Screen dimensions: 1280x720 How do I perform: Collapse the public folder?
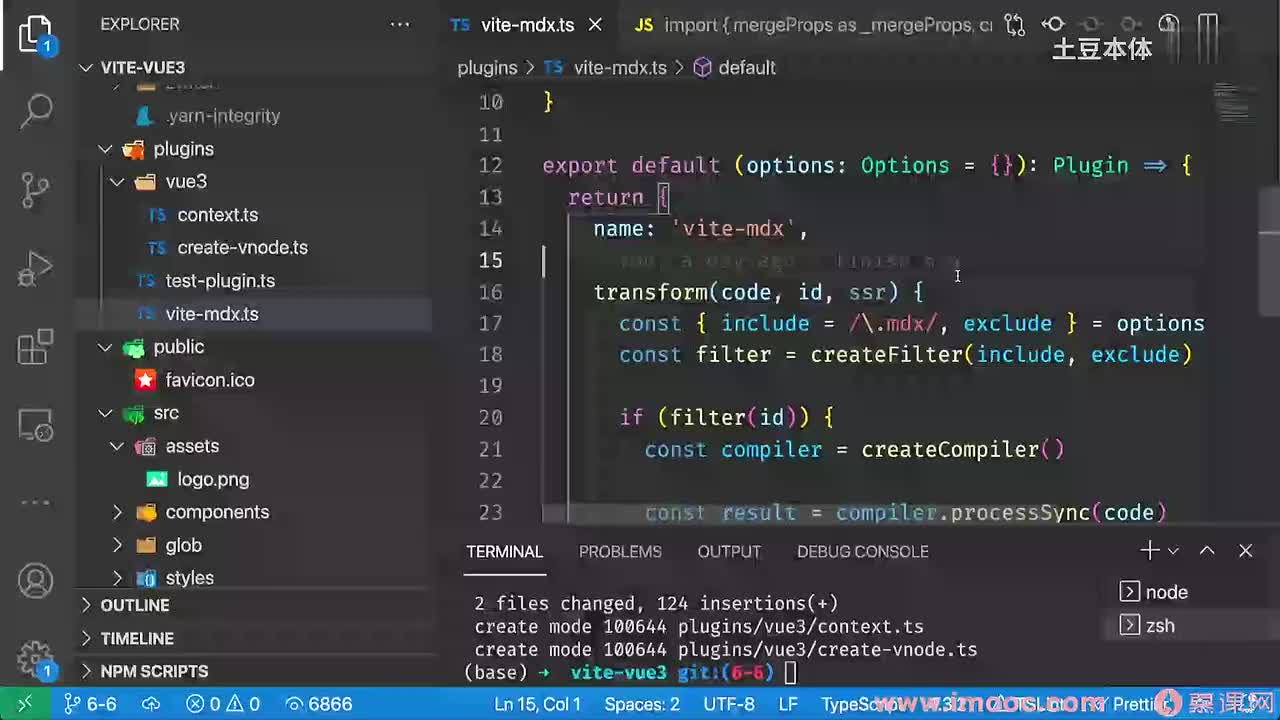[x=105, y=347]
